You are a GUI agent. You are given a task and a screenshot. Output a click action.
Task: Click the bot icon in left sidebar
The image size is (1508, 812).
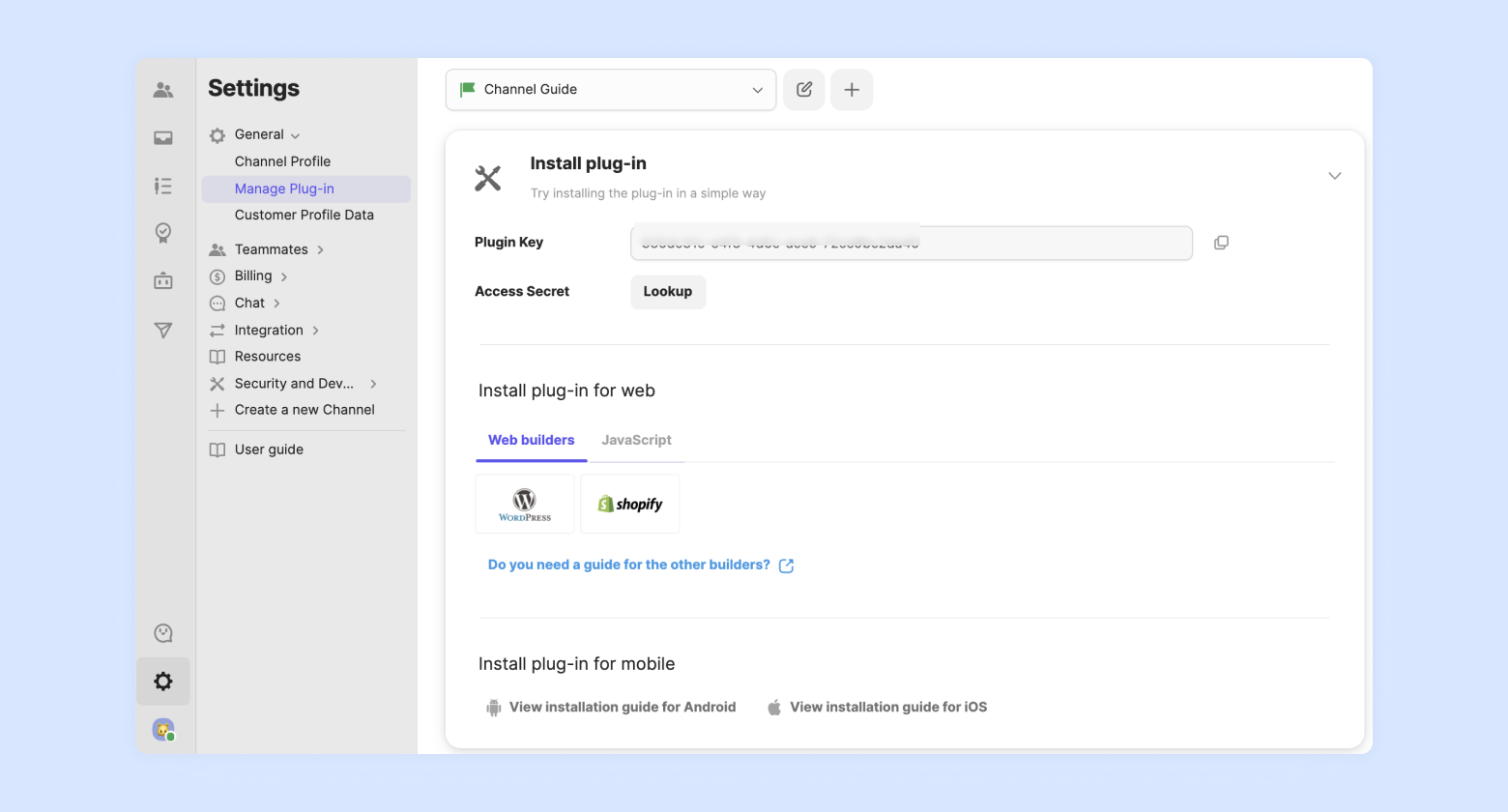click(x=163, y=281)
